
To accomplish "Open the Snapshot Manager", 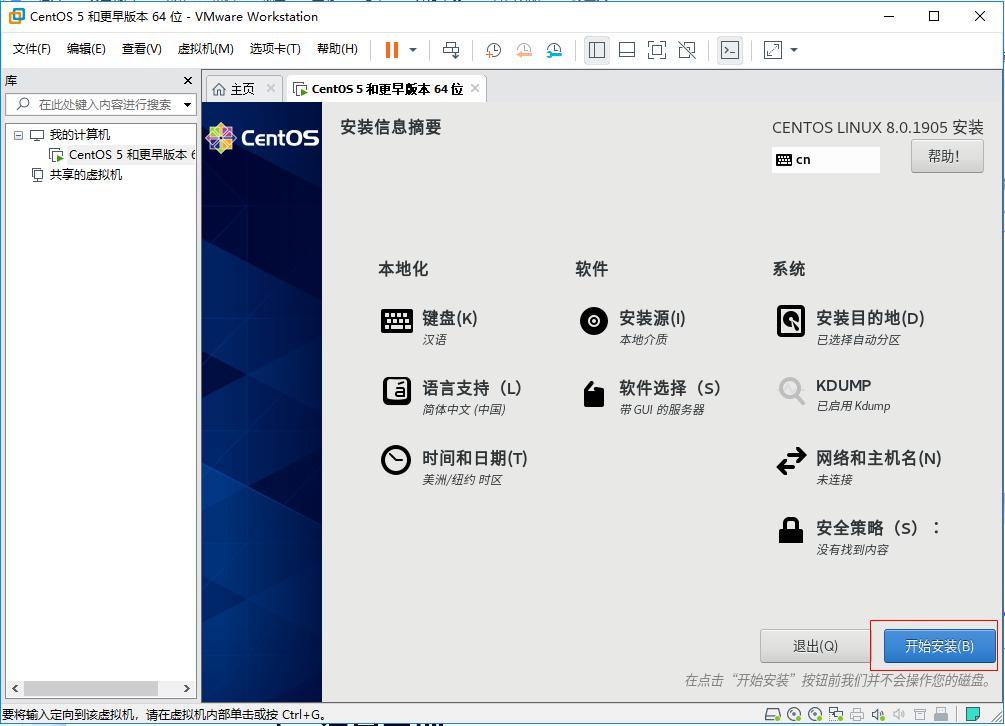I will tap(555, 50).
